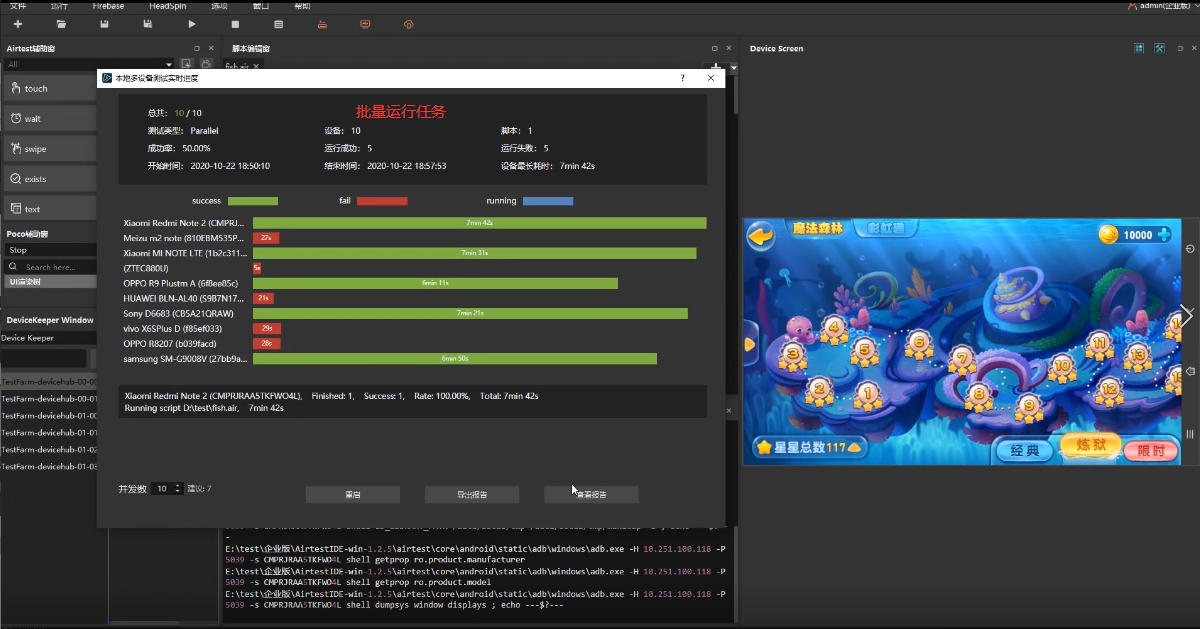1200x629 pixels.
Task: Open the Device Screen tools wrench icon
Action: click(1159, 48)
